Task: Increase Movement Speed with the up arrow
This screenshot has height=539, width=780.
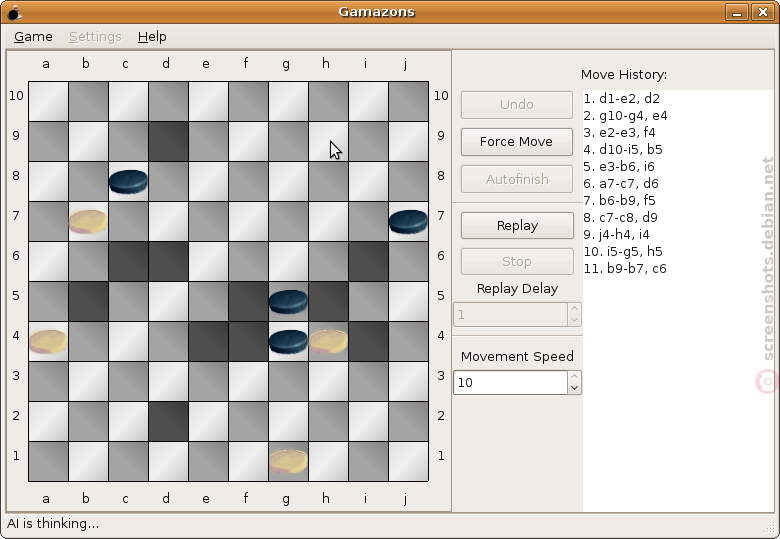Action: point(574,377)
